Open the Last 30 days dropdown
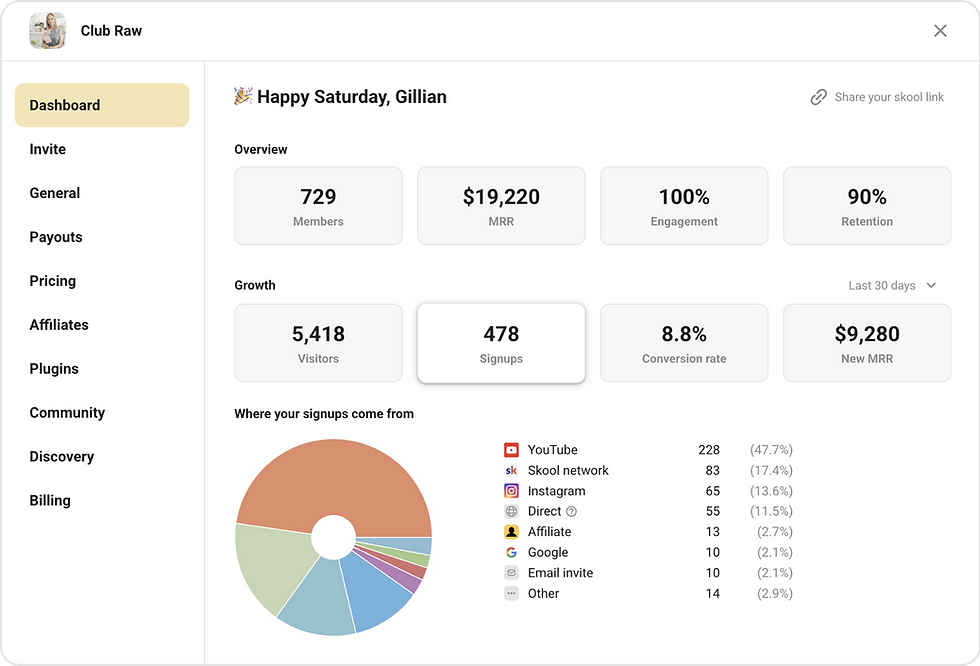980x666 pixels. point(892,286)
